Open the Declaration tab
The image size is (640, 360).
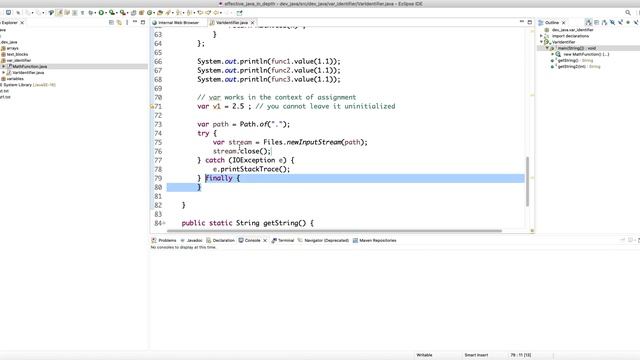220,240
